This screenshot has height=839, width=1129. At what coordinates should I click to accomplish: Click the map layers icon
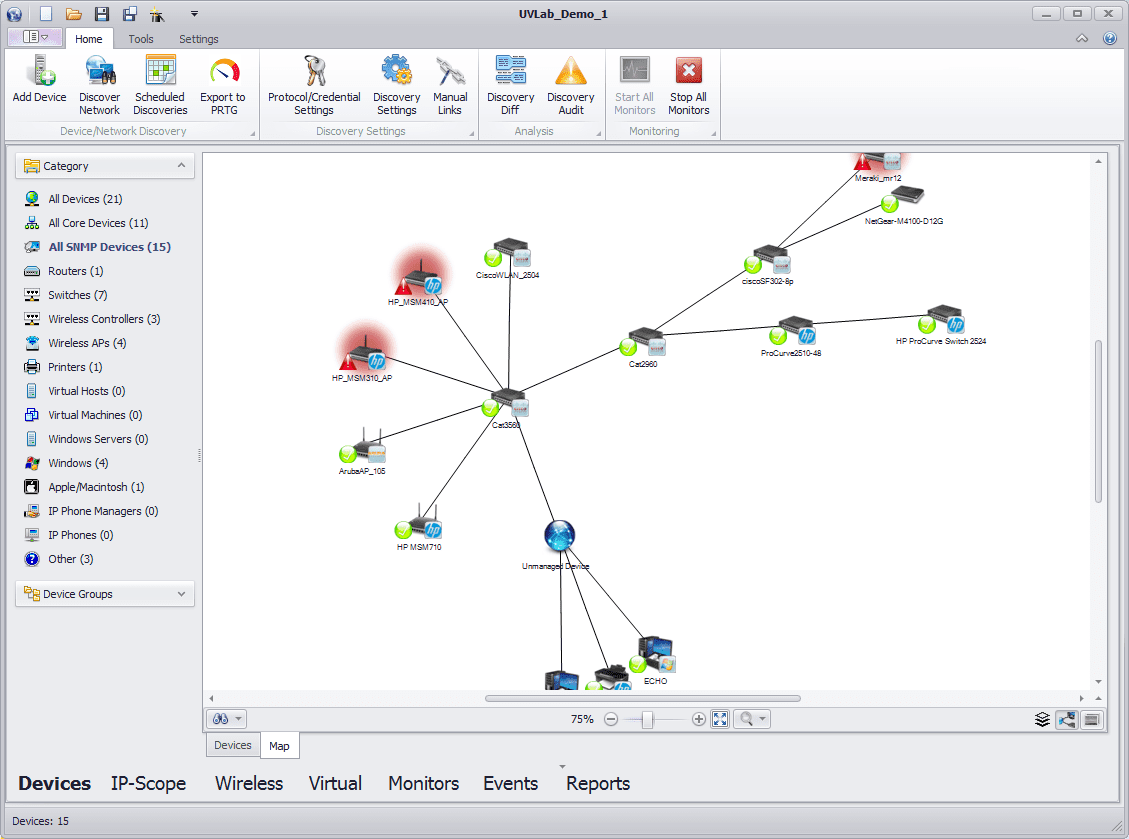tap(1042, 719)
